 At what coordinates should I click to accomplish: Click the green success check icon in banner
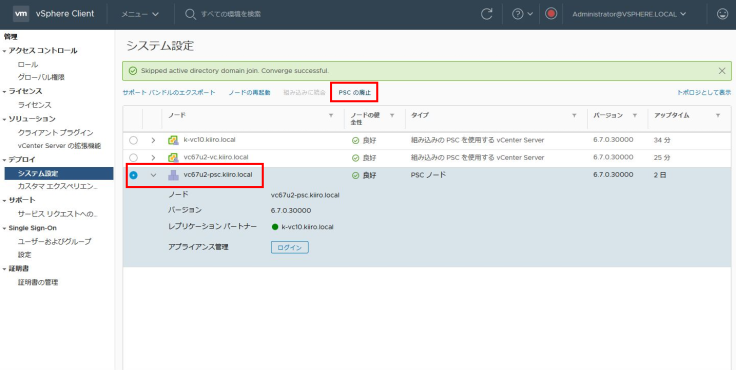tap(133, 71)
